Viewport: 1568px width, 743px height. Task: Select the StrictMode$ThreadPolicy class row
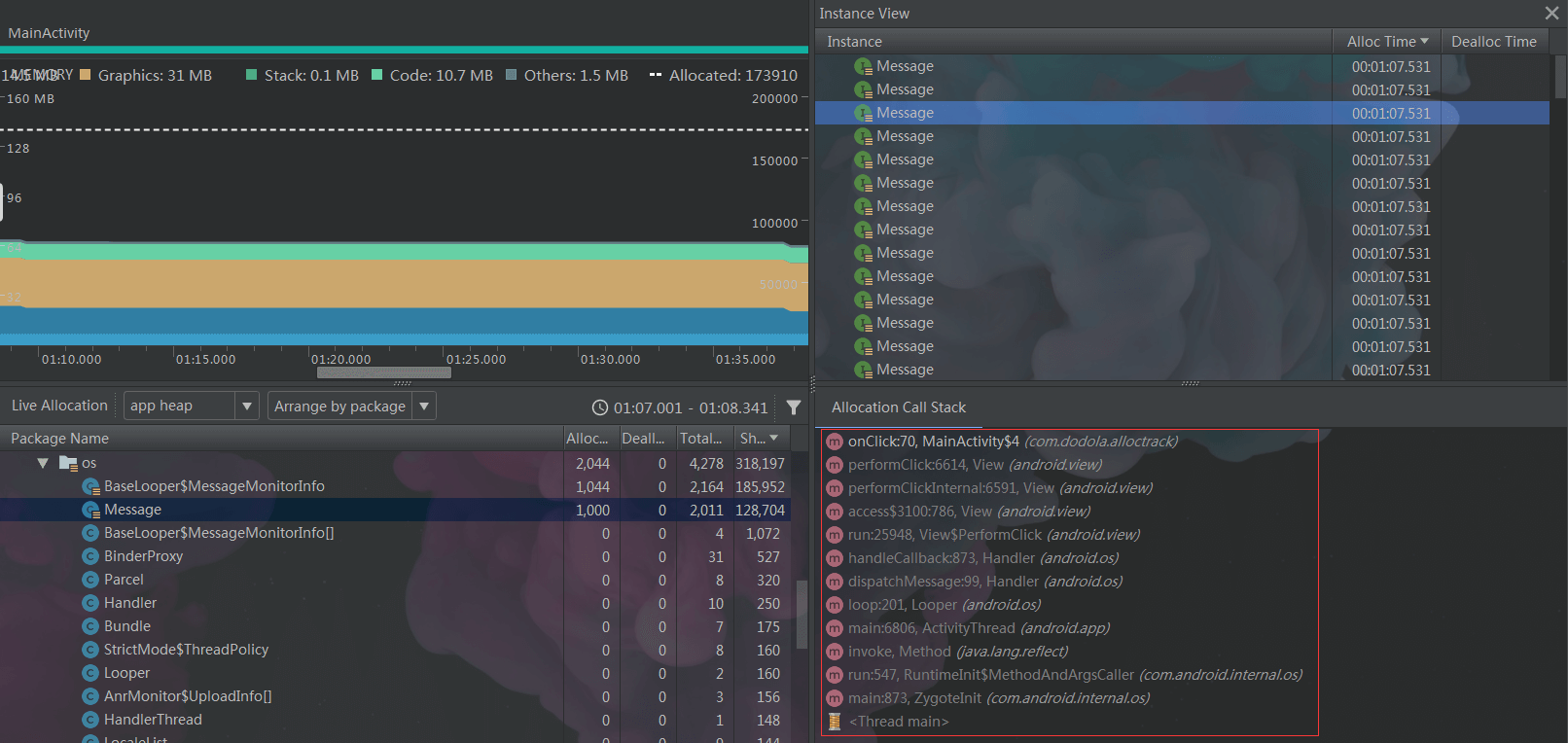click(394, 650)
